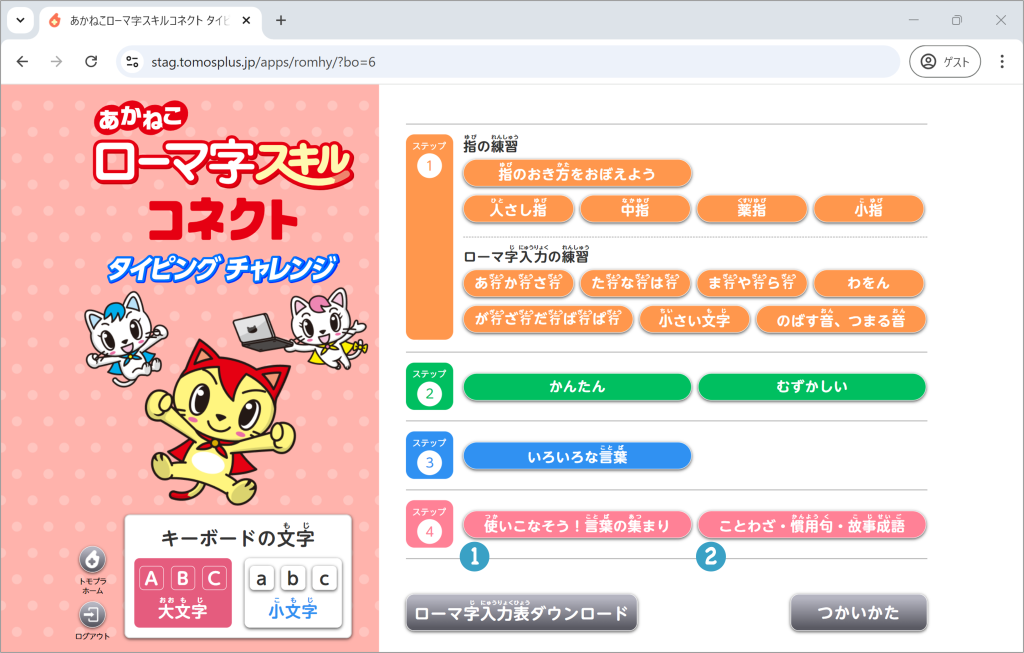
Task: Select the あかねこローマ字スキルコネクト tab
Action: [x=151, y=21]
